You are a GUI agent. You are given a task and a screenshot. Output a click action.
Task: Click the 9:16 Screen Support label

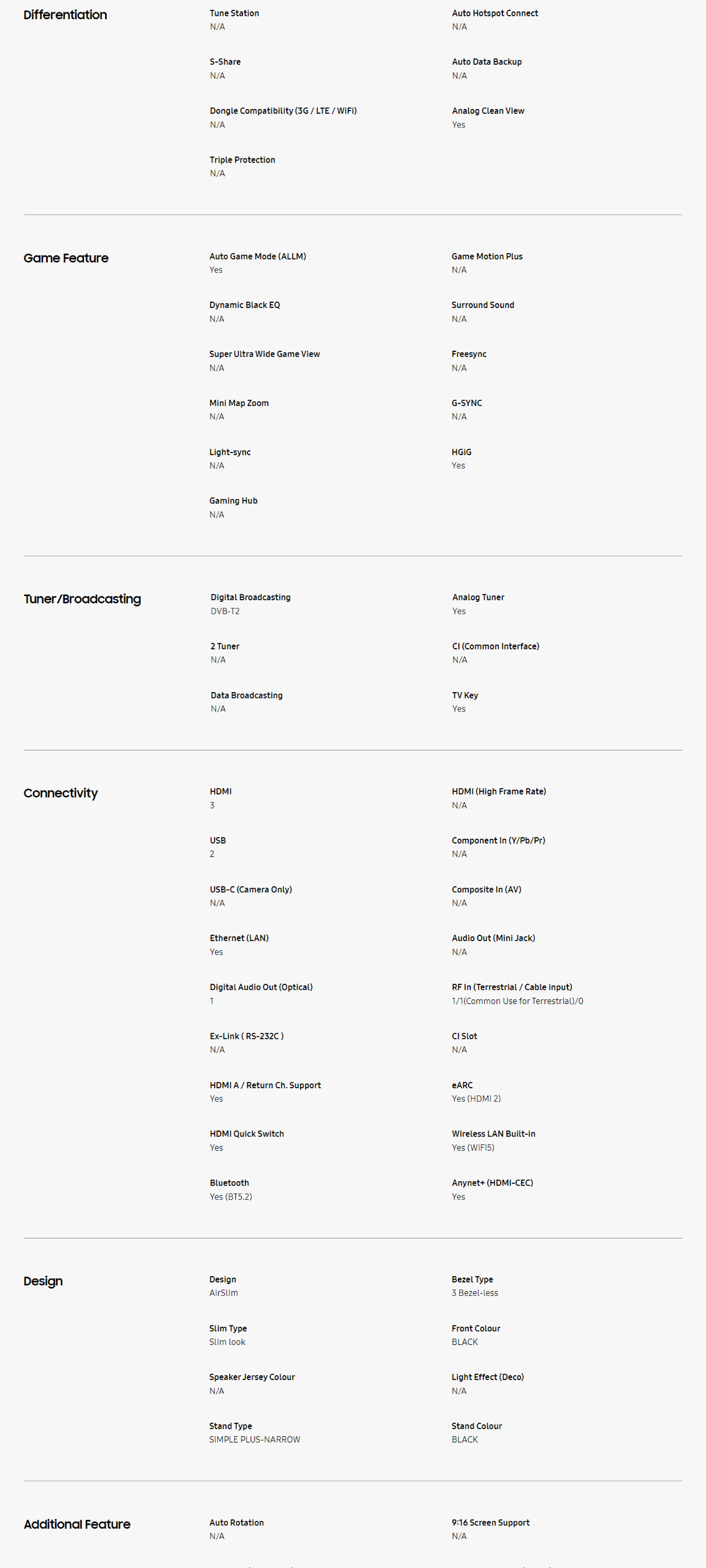490,1523
